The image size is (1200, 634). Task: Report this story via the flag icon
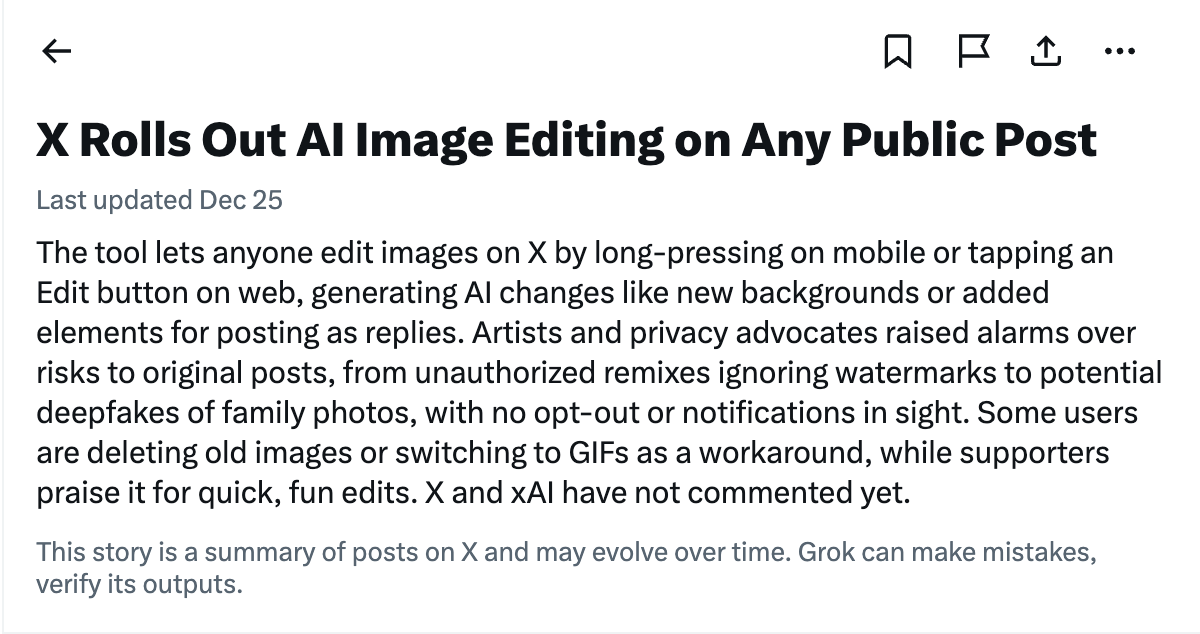click(973, 51)
